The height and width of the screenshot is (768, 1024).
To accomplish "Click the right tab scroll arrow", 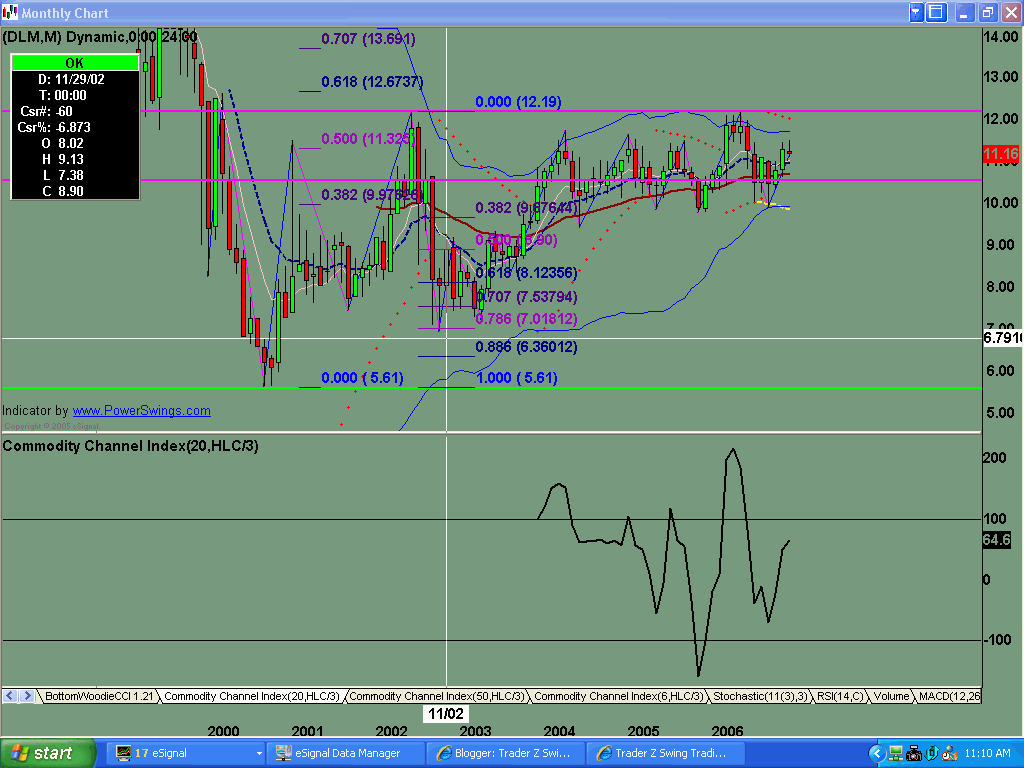I will (27, 696).
